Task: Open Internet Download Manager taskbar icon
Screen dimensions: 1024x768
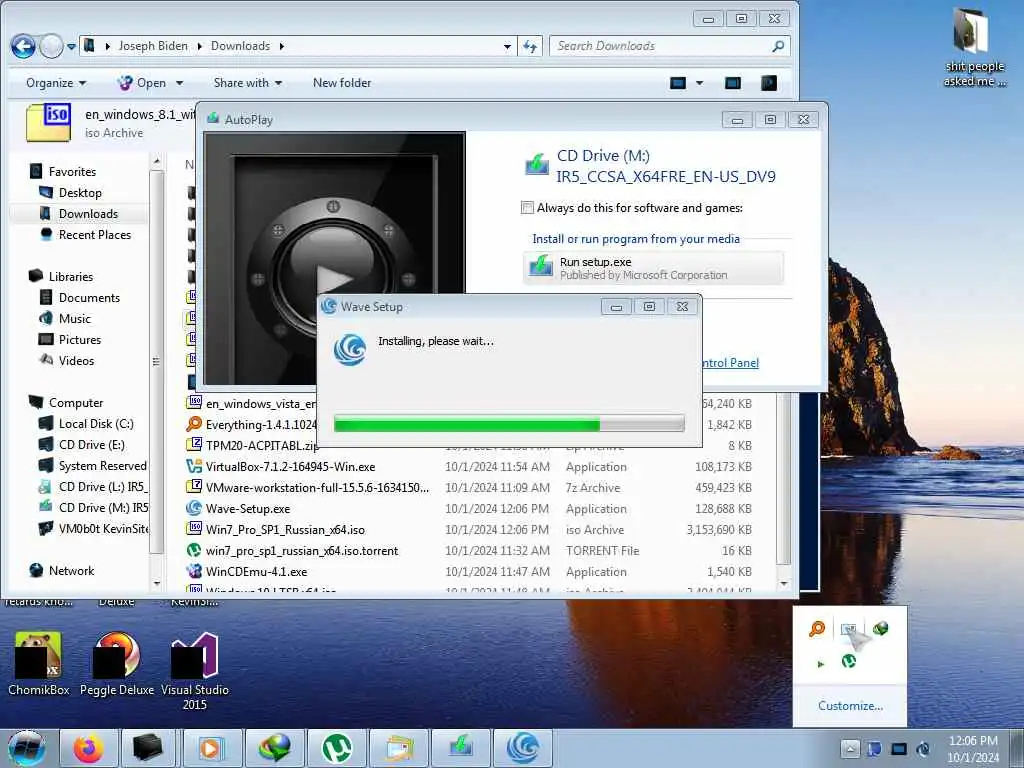Action: [275, 748]
